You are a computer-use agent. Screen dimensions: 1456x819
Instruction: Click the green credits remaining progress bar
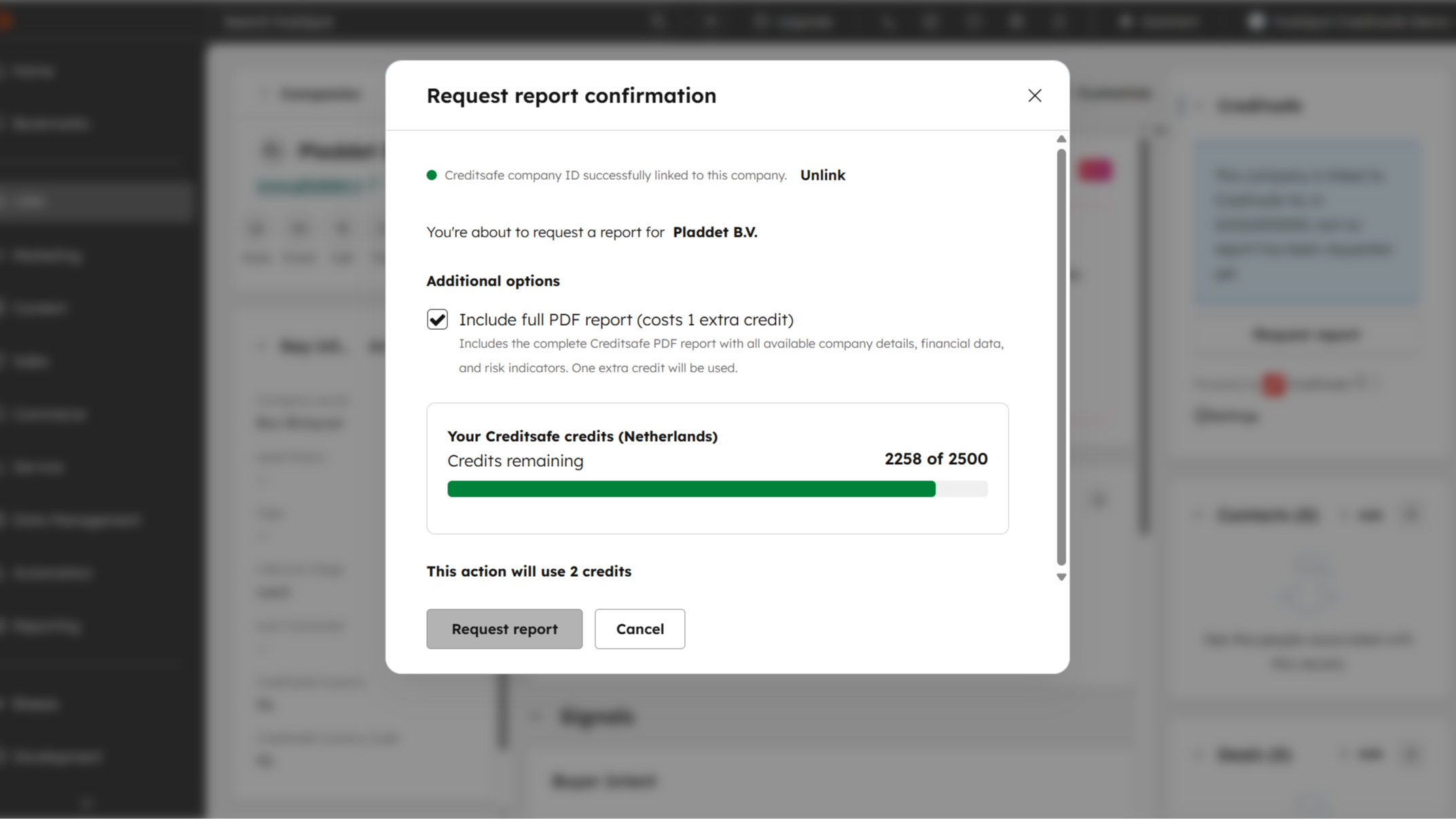690,489
